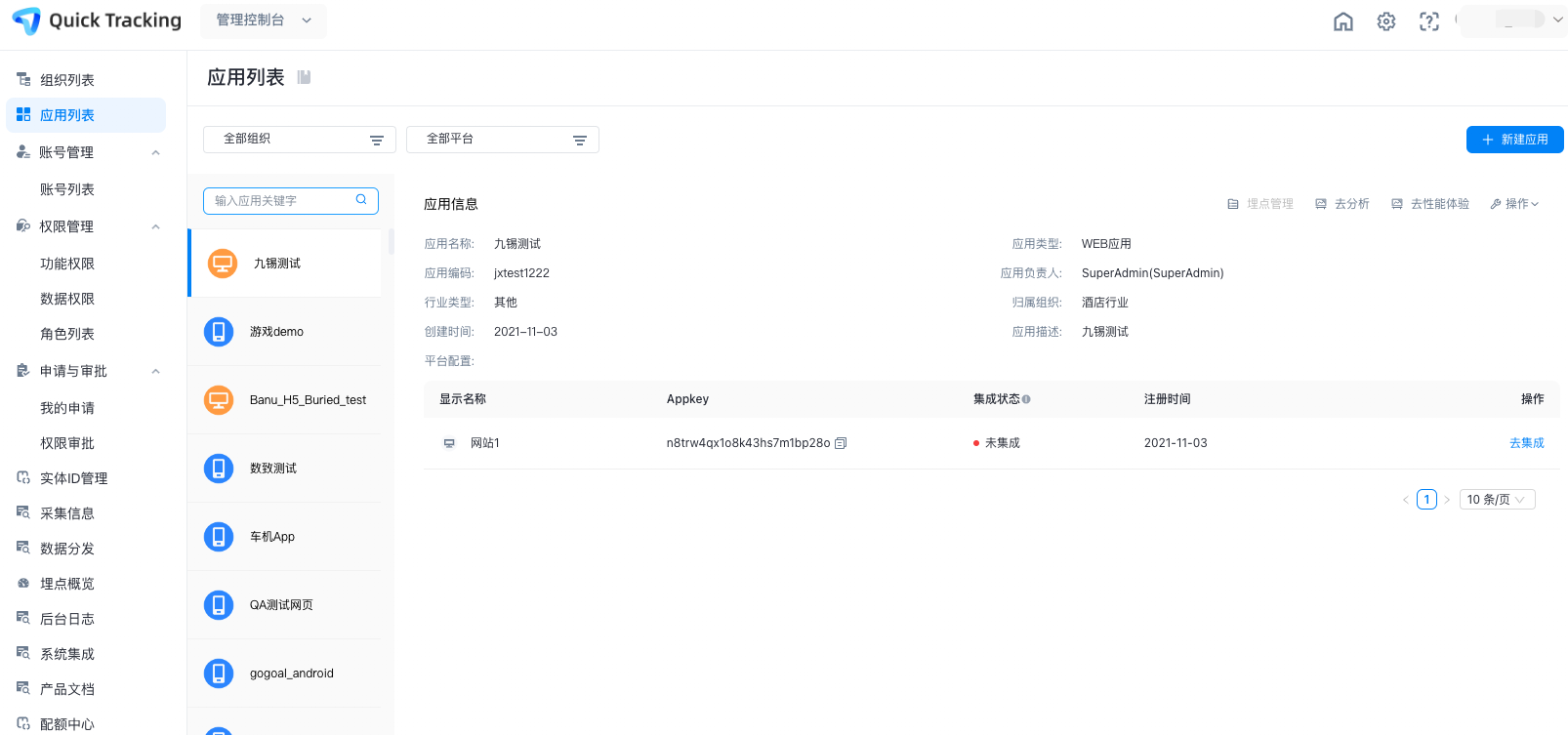The image size is (1568, 735).
Task: Click 埋点管理 in app info header
Action: (1260, 204)
